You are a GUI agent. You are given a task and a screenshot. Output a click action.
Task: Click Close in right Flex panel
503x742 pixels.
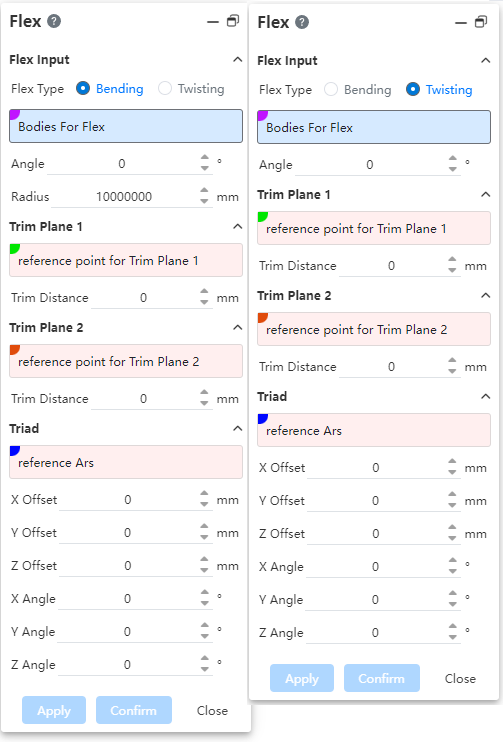point(460,678)
